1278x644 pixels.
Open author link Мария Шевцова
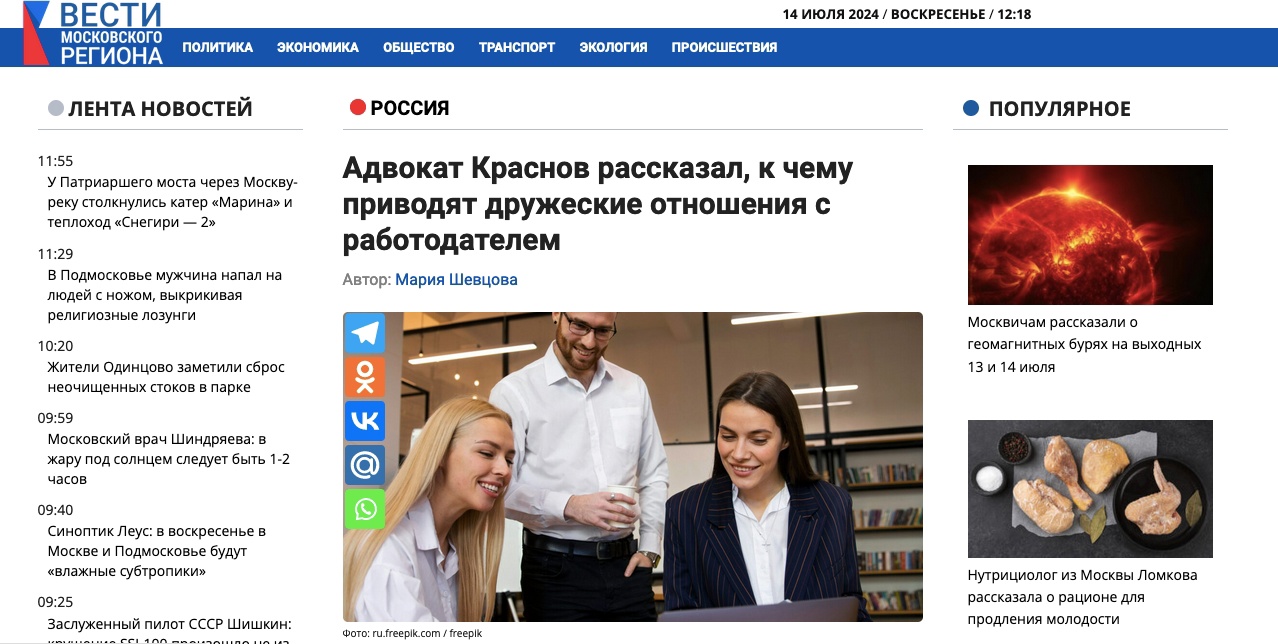(456, 280)
